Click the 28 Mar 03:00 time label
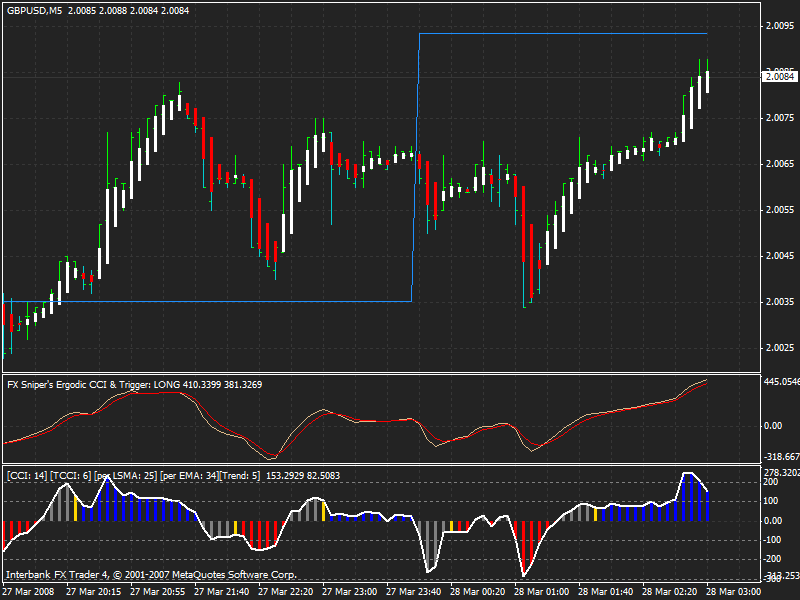Viewport: 800px width, 600px height. point(734,592)
